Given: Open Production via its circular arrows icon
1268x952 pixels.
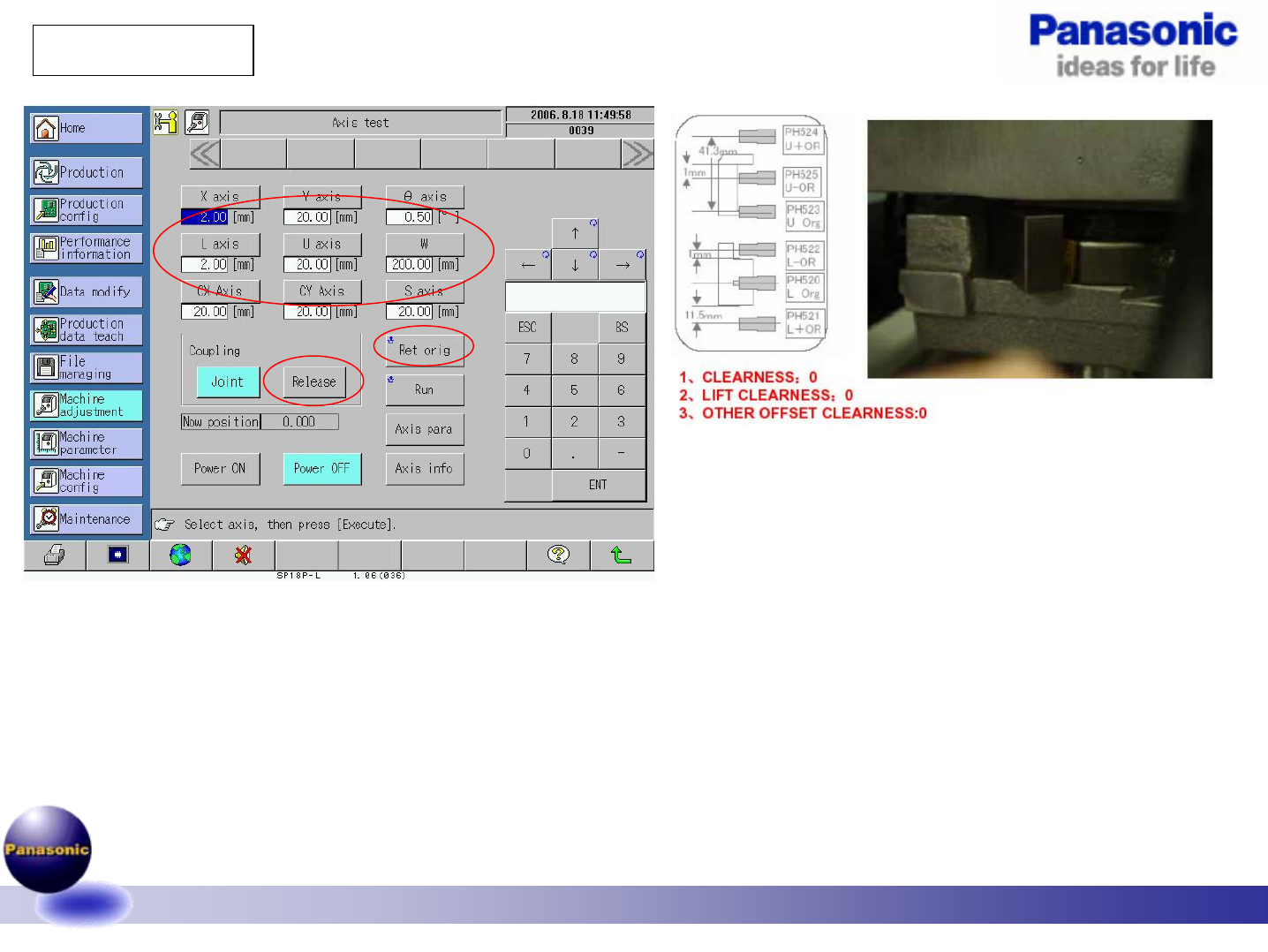Looking at the screenshot, I should pos(46,172).
